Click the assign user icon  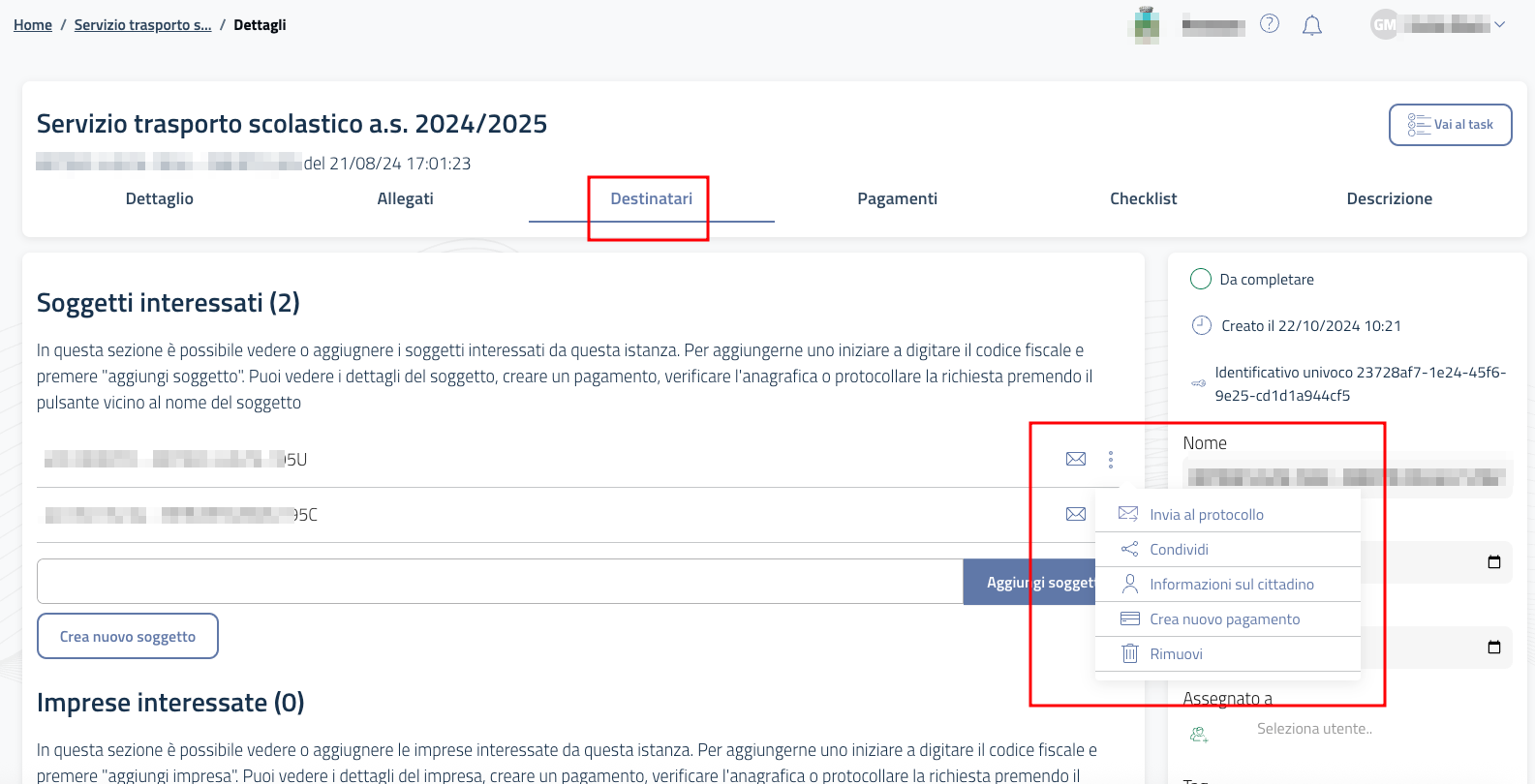[x=1199, y=734]
